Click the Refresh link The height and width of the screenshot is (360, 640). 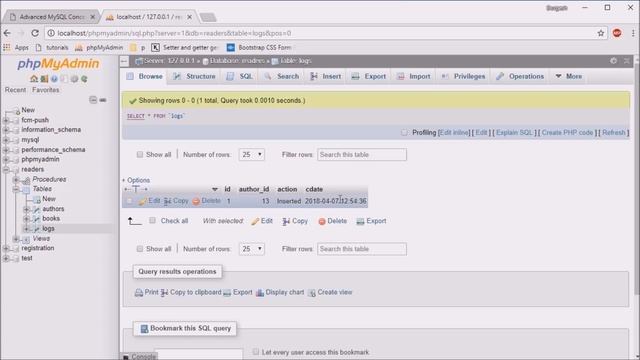pyautogui.click(x=614, y=133)
